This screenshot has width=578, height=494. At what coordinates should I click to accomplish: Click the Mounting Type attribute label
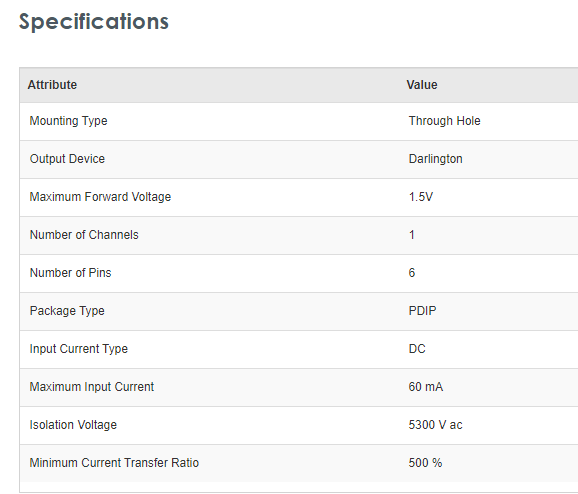69,121
